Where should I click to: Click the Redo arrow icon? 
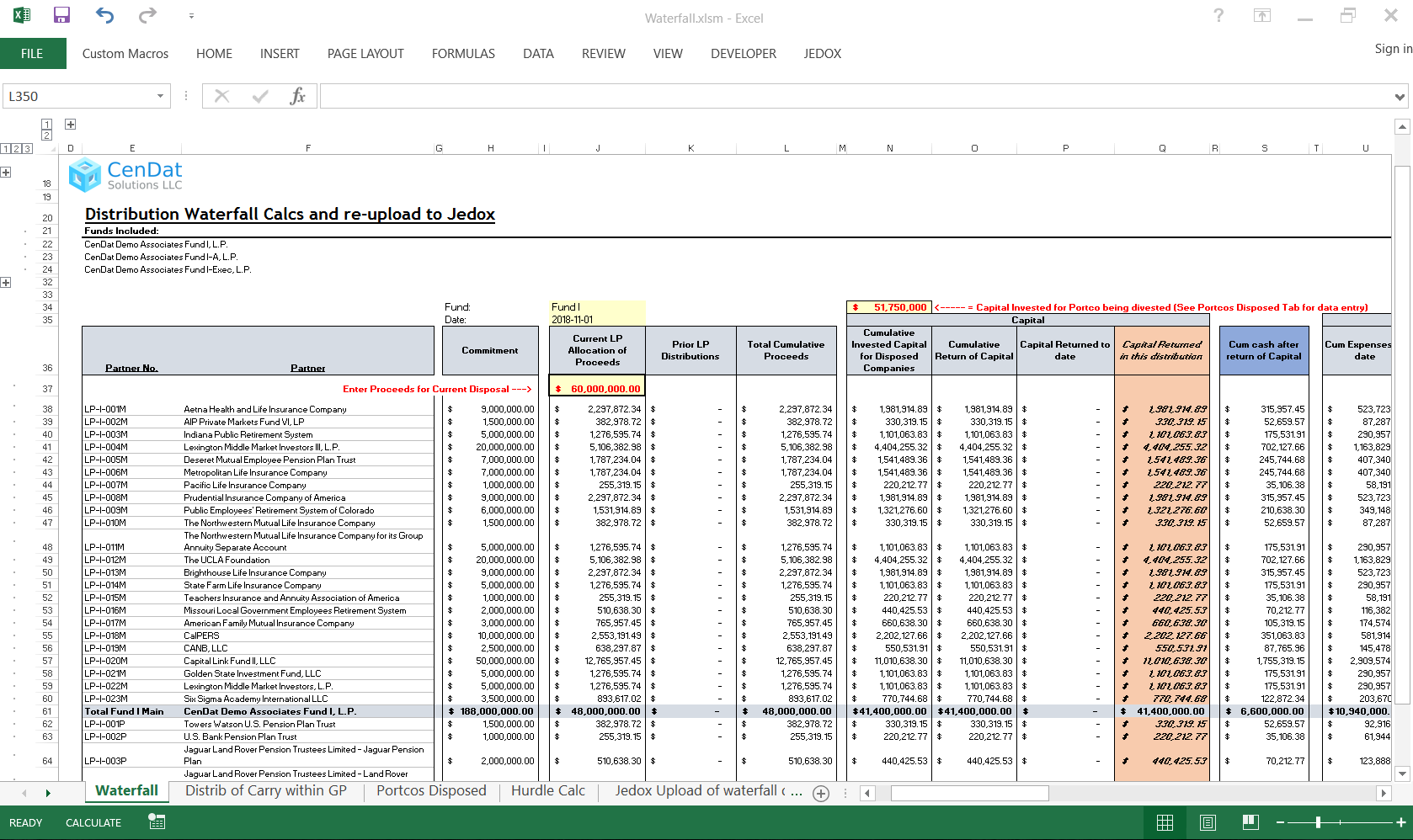click(x=147, y=15)
